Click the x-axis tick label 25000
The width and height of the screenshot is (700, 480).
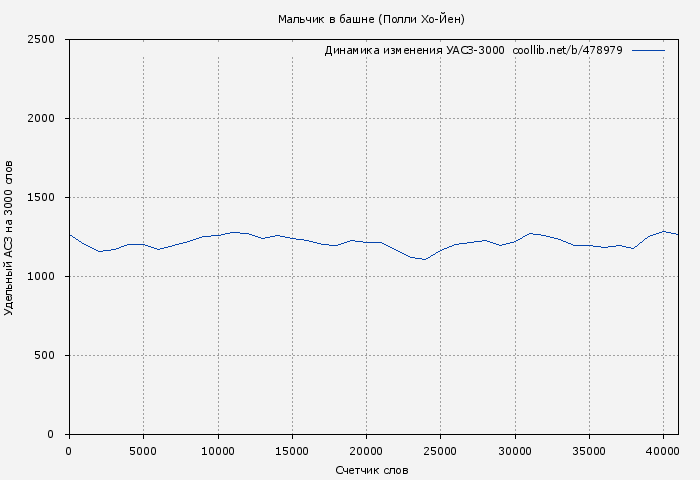coord(440,451)
